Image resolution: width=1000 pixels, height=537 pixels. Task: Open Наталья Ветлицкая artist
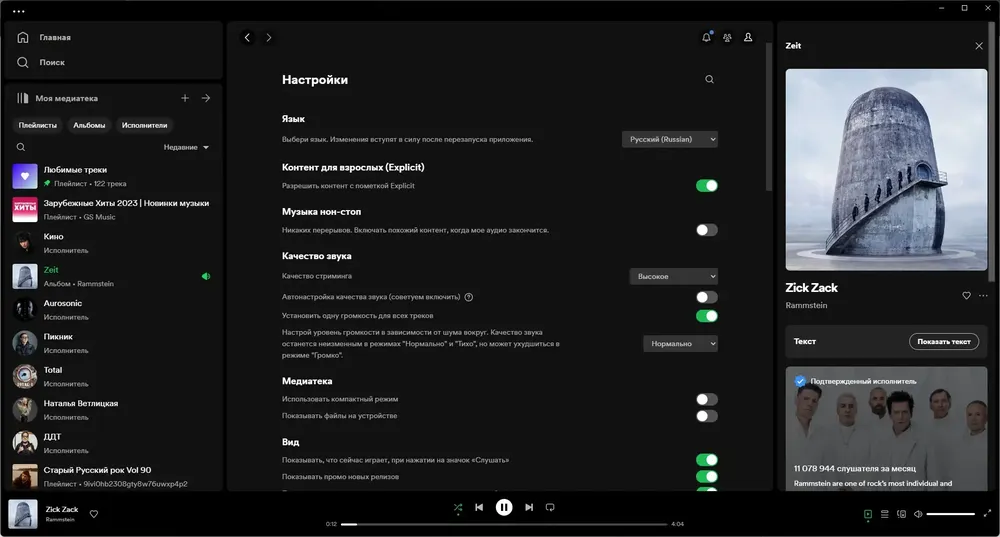114,410
